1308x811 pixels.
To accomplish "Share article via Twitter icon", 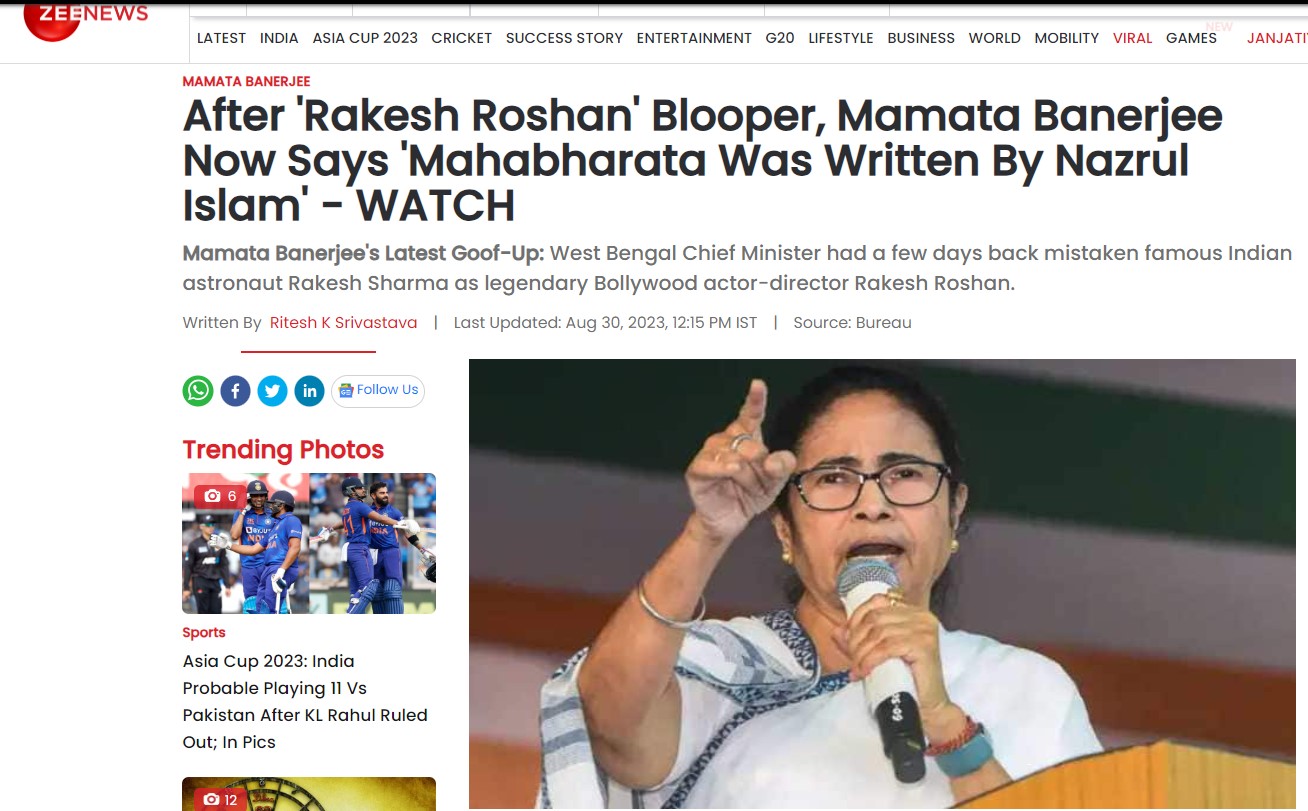I will coord(272,390).
